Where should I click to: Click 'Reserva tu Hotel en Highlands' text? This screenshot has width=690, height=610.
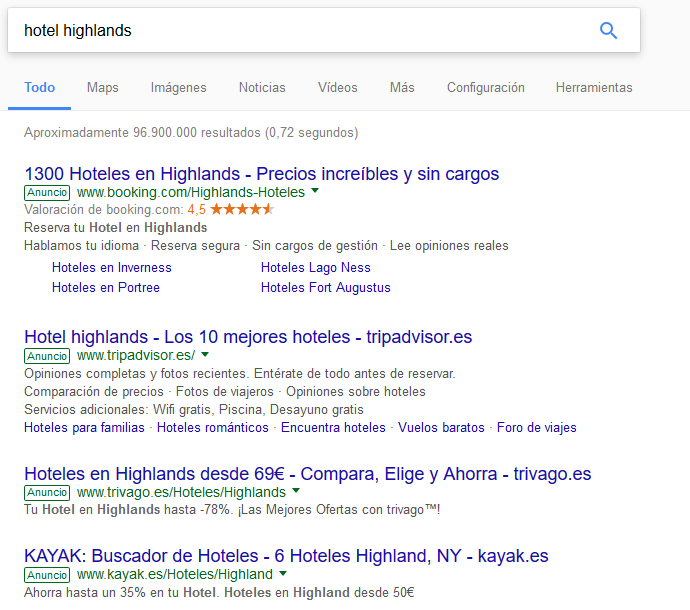click(115, 228)
